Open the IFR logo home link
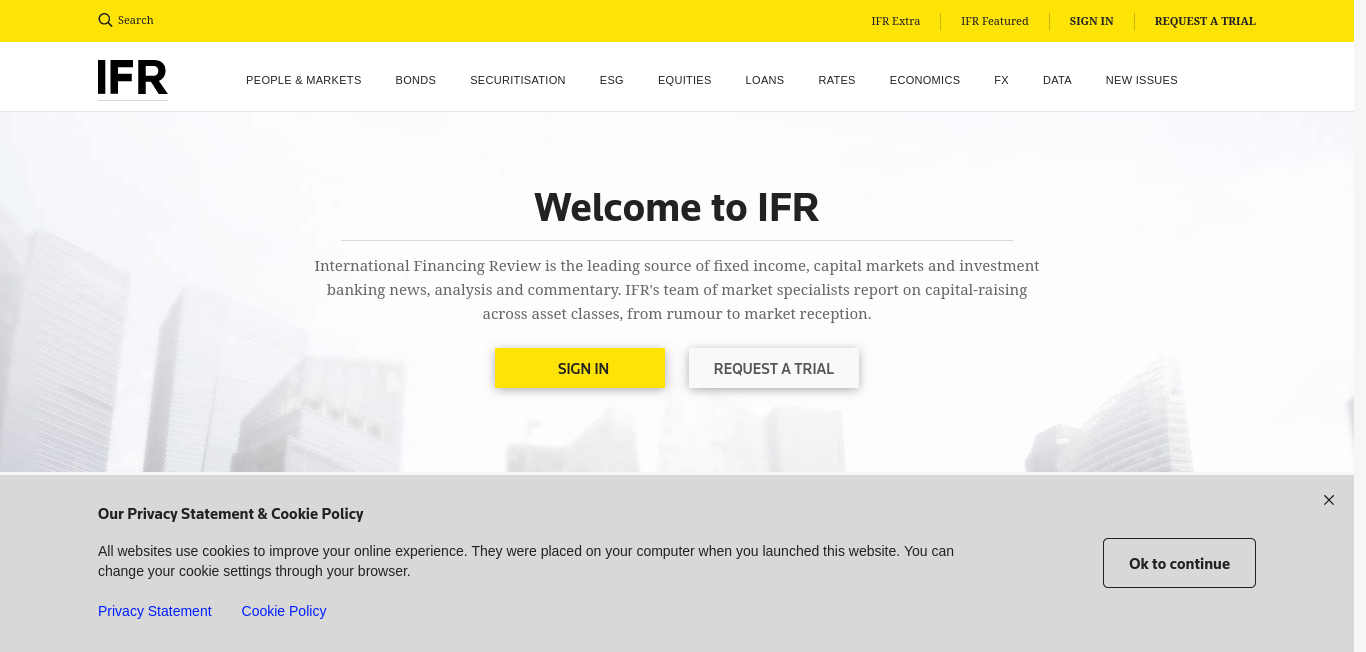 [x=133, y=79]
